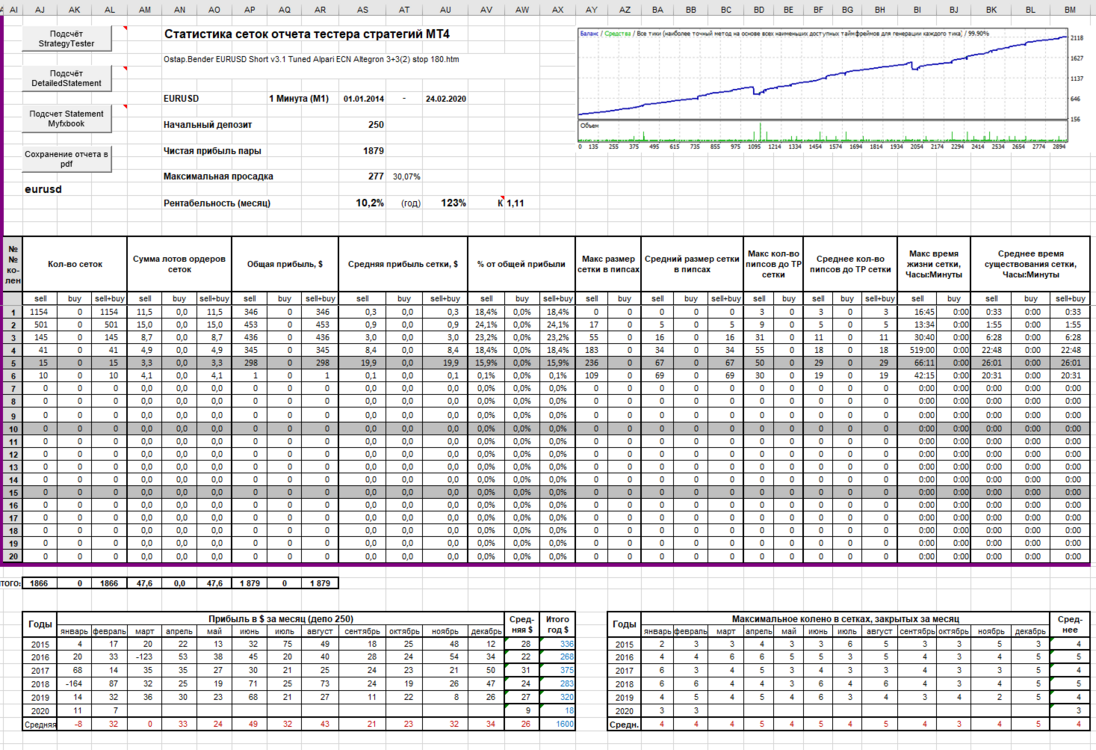Image resolution: width=1096 pixels, height=750 pixels.
Task: Select monthly profitability 10,2%
Action: click(370, 203)
